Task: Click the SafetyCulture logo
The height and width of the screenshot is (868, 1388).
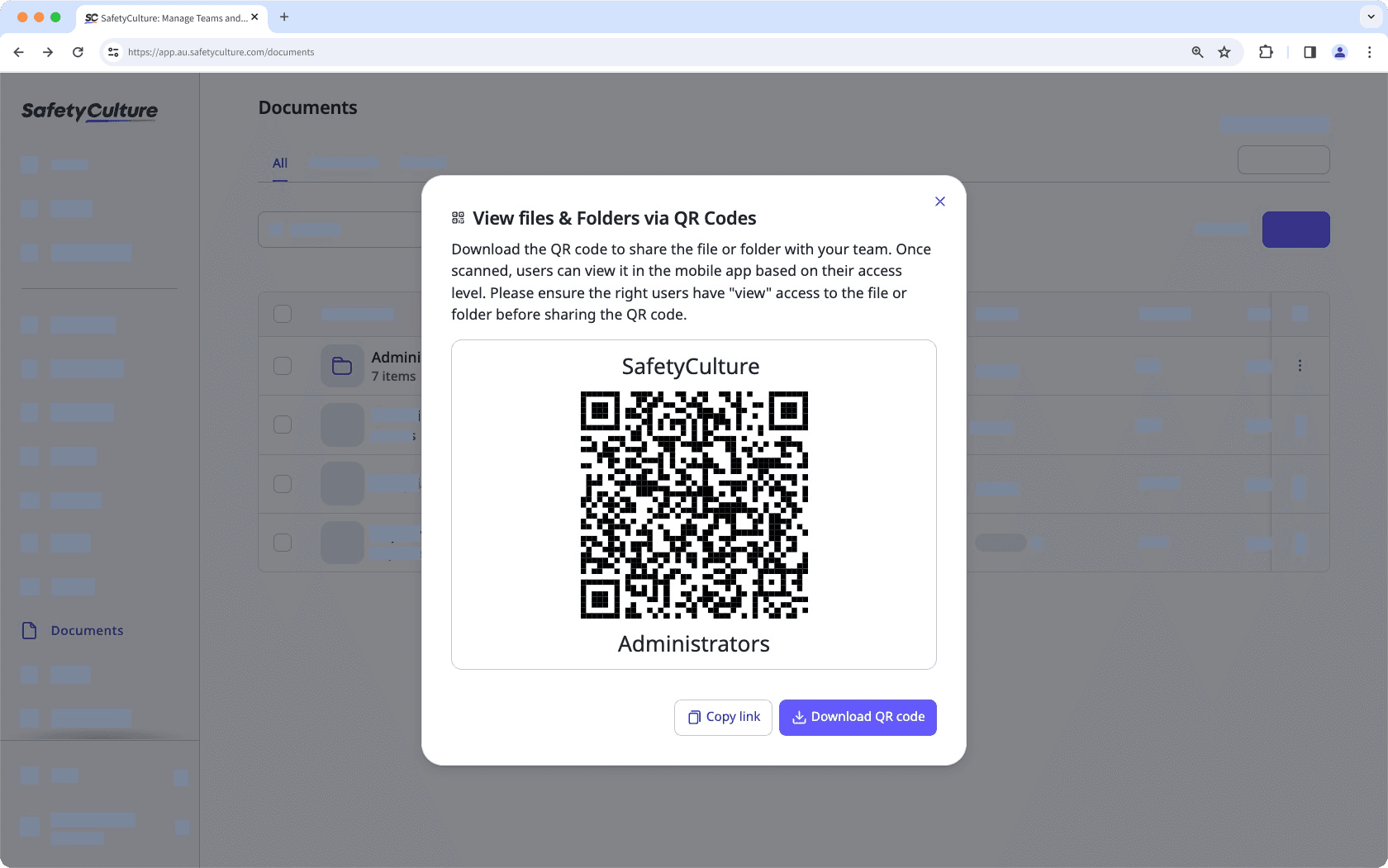Action: (88, 111)
